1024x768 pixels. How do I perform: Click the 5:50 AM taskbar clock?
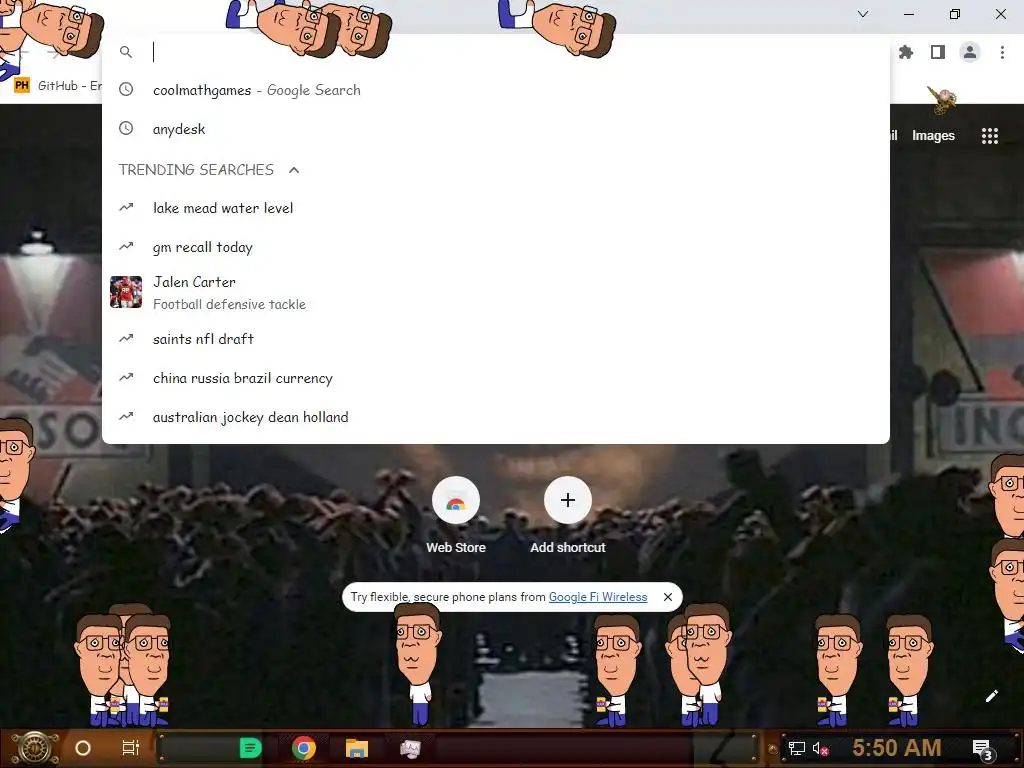(x=896, y=748)
